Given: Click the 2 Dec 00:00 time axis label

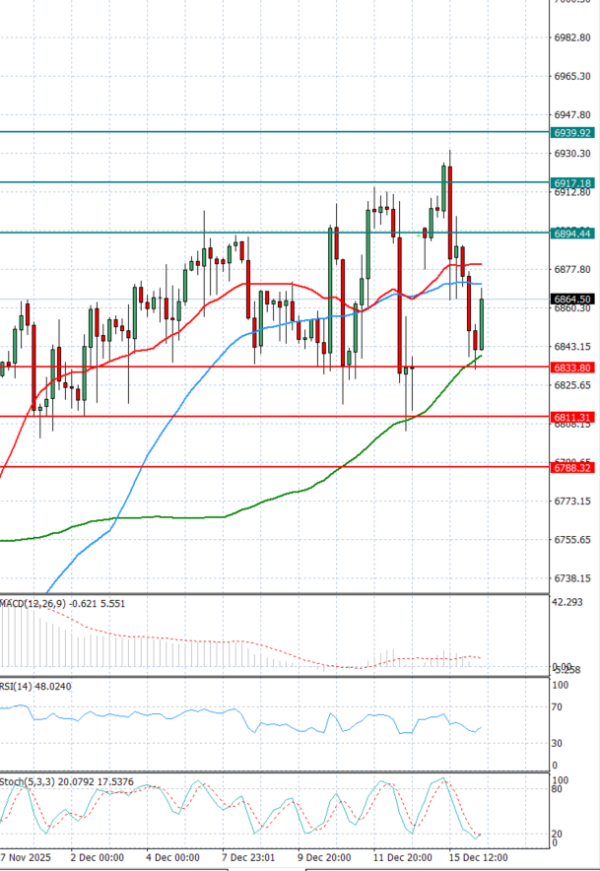Looking at the screenshot, I should 98,858.
